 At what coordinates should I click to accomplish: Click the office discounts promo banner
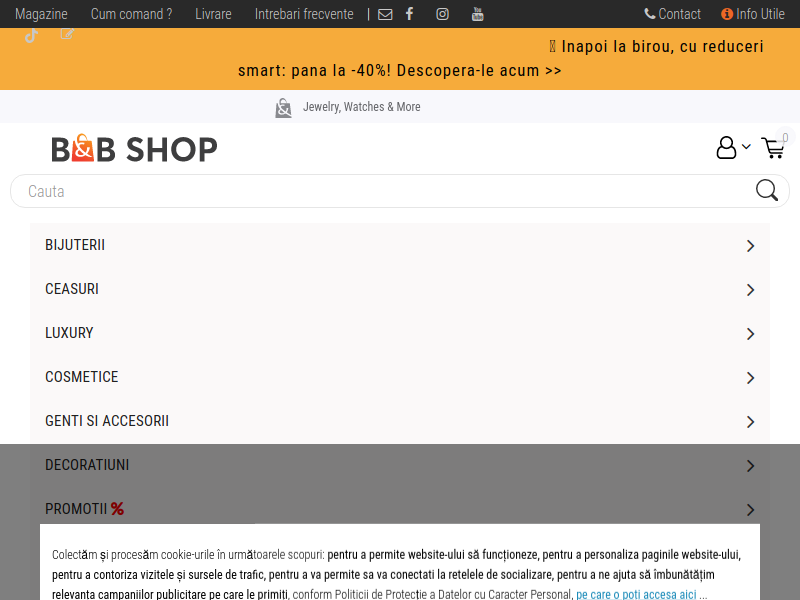[x=400, y=59]
